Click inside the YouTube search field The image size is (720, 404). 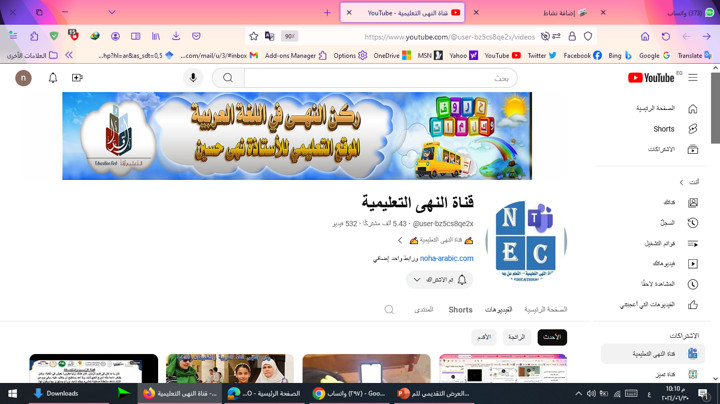click(381, 78)
